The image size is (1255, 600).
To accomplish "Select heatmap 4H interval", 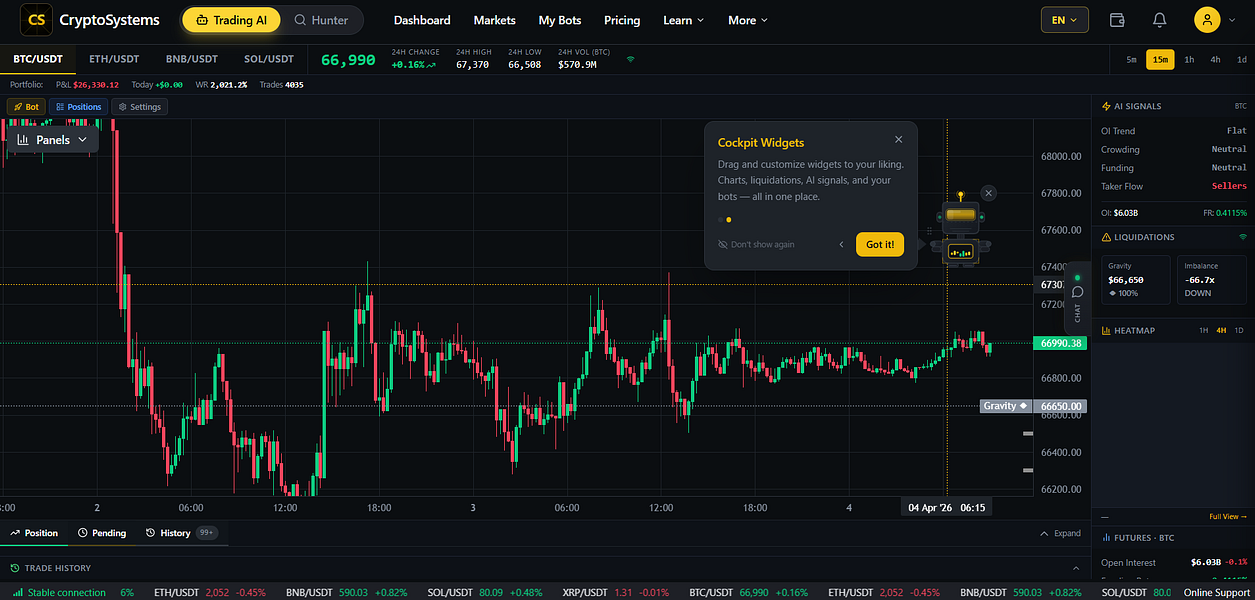I will (x=1221, y=330).
